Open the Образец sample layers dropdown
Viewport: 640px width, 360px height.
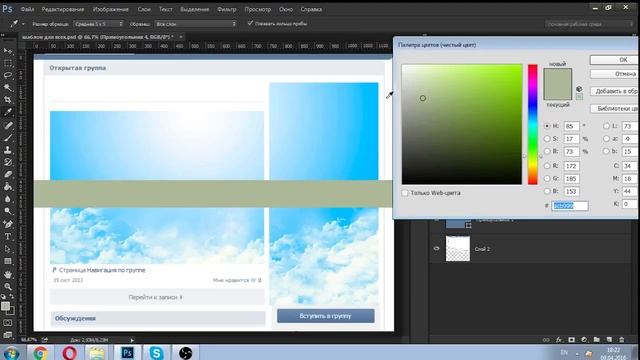coord(196,24)
